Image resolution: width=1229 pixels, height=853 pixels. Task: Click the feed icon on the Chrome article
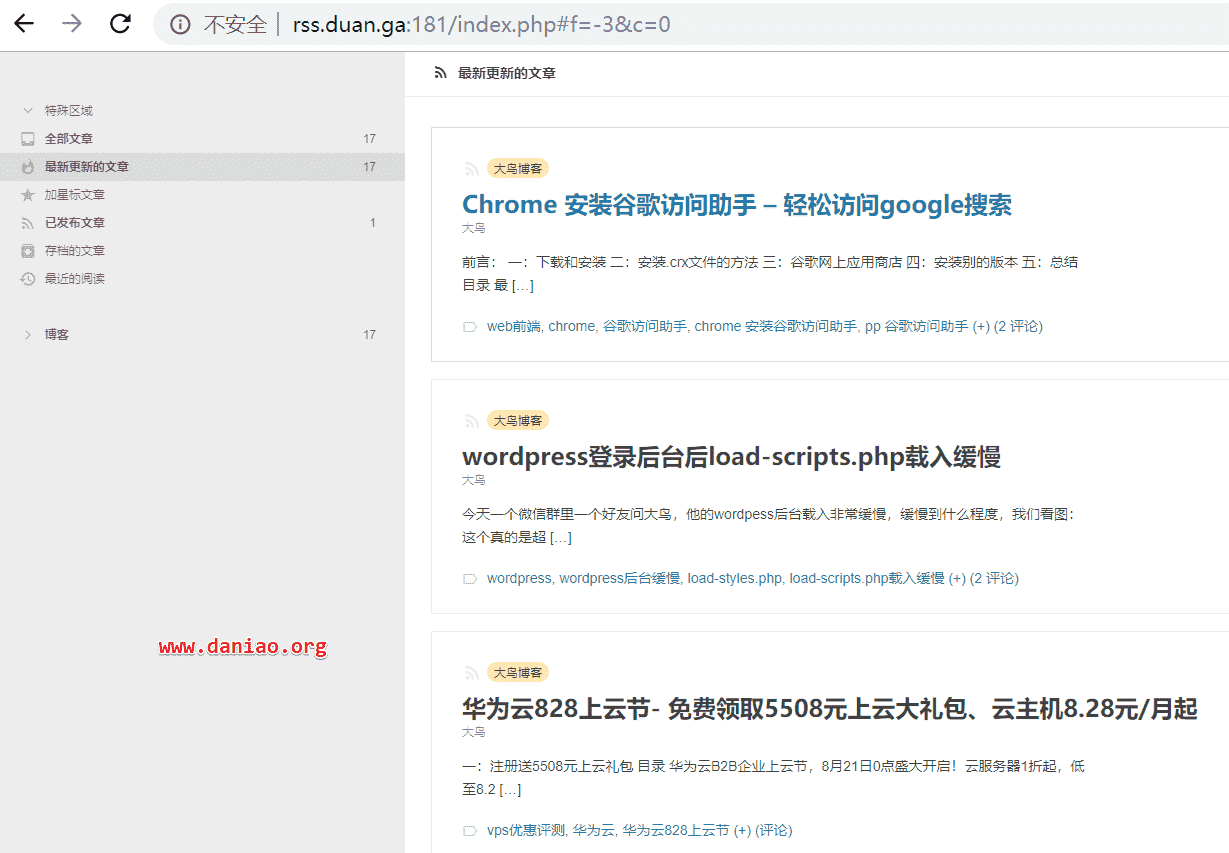pos(471,169)
